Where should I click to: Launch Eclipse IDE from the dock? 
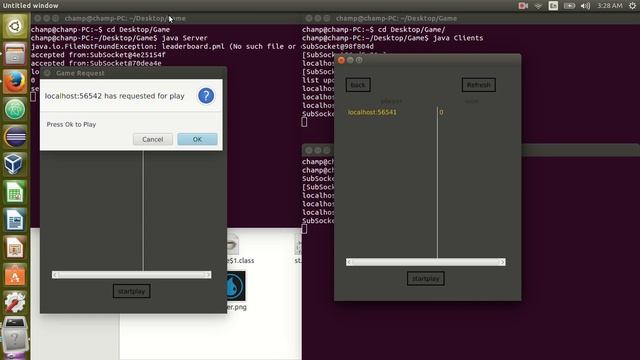[x=15, y=137]
